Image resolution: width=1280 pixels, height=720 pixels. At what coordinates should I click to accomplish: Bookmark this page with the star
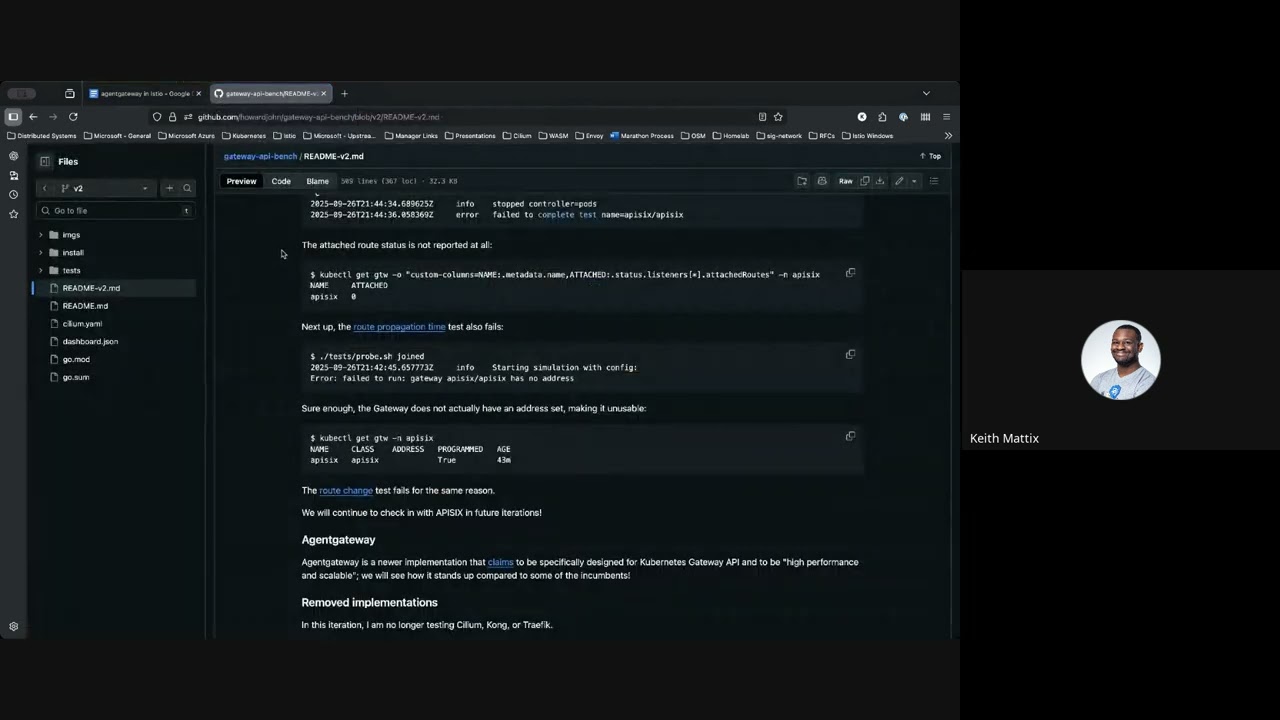[778, 117]
